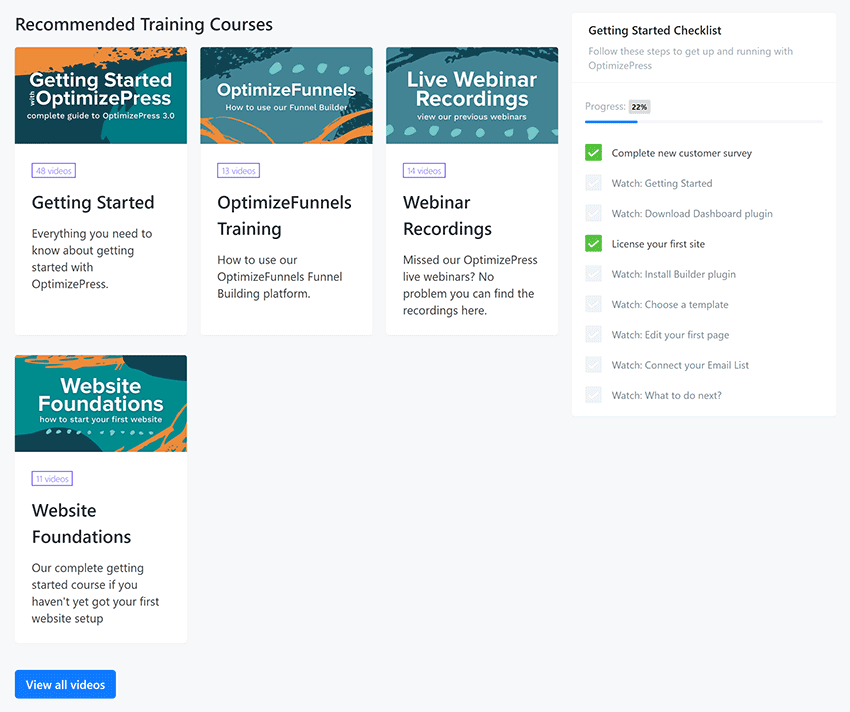Click the checklist progress bar
The width and height of the screenshot is (850, 712).
coord(704,121)
